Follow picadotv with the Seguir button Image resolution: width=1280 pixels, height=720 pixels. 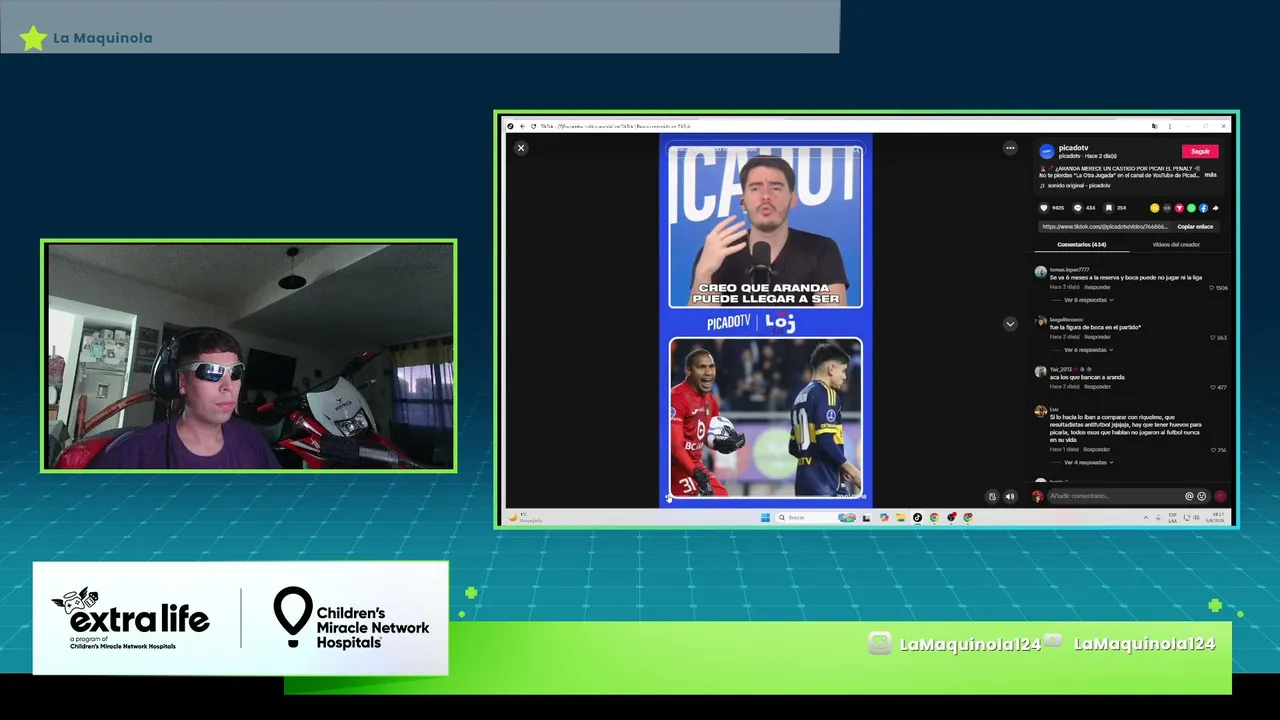pos(1200,151)
